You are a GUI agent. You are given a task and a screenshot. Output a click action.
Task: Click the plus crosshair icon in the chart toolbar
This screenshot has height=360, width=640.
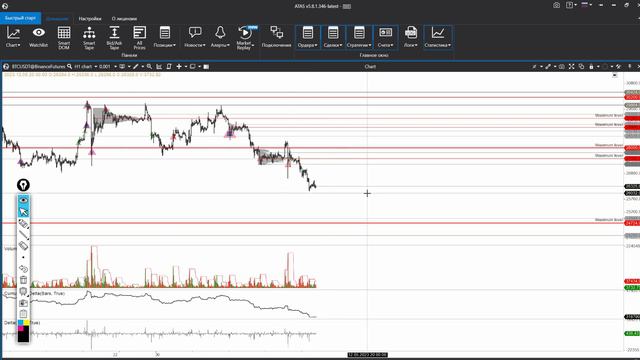179,66
